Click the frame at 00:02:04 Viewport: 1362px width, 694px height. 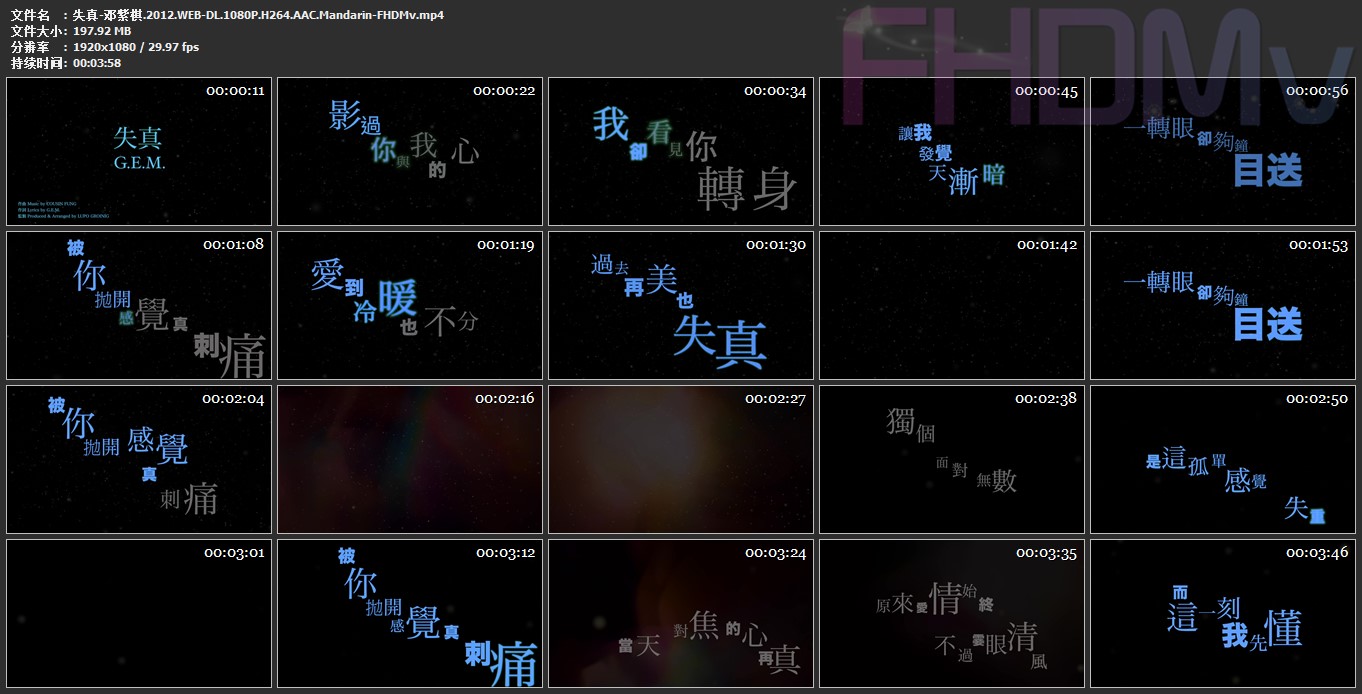tap(139, 460)
